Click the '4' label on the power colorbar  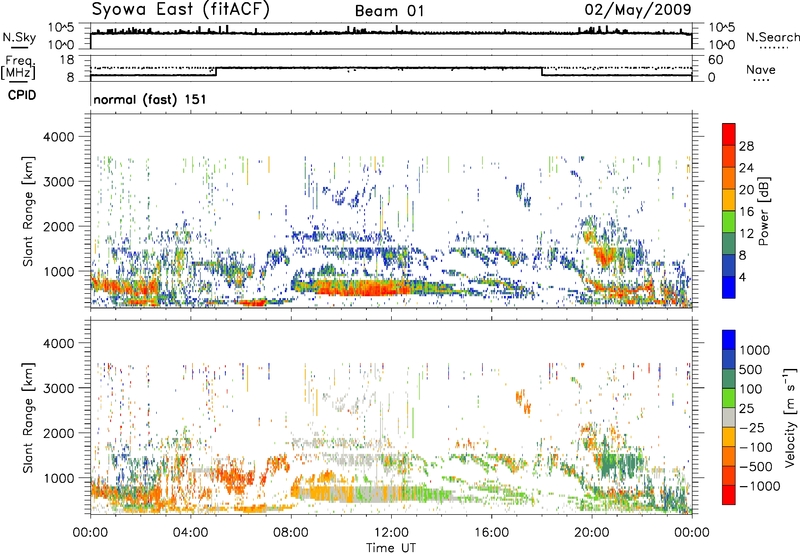742,277
